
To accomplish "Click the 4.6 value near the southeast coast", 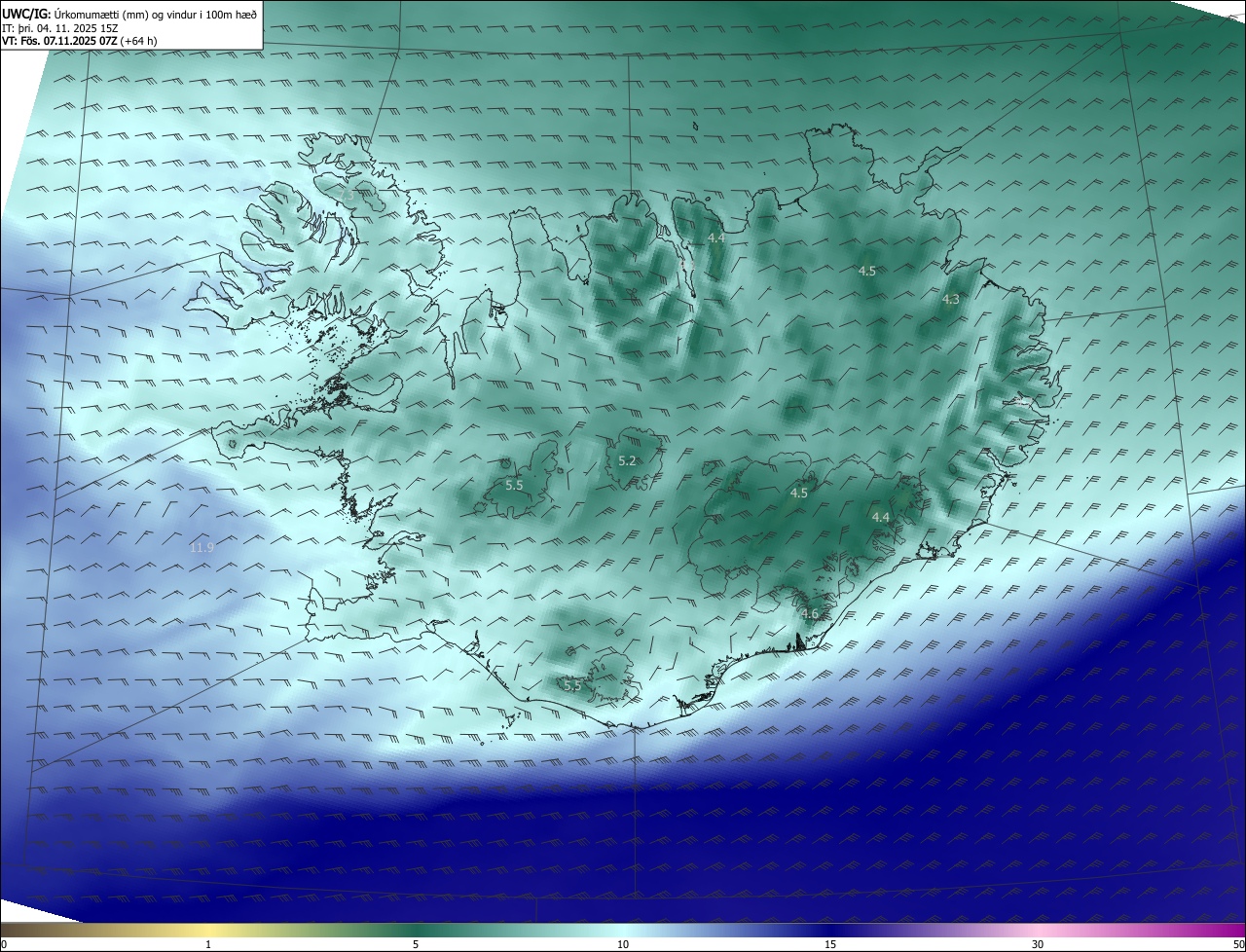I will pos(809,614).
